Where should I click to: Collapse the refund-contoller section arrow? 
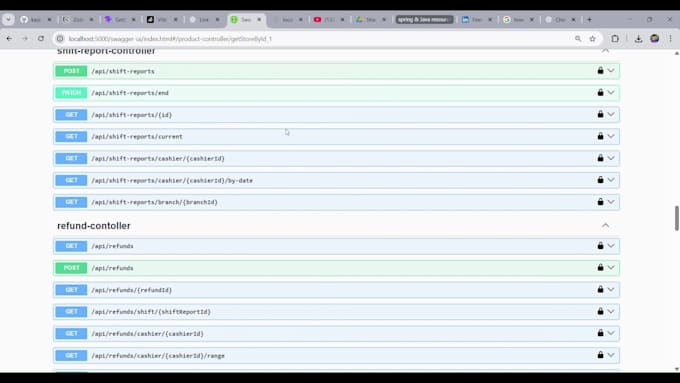[605, 225]
